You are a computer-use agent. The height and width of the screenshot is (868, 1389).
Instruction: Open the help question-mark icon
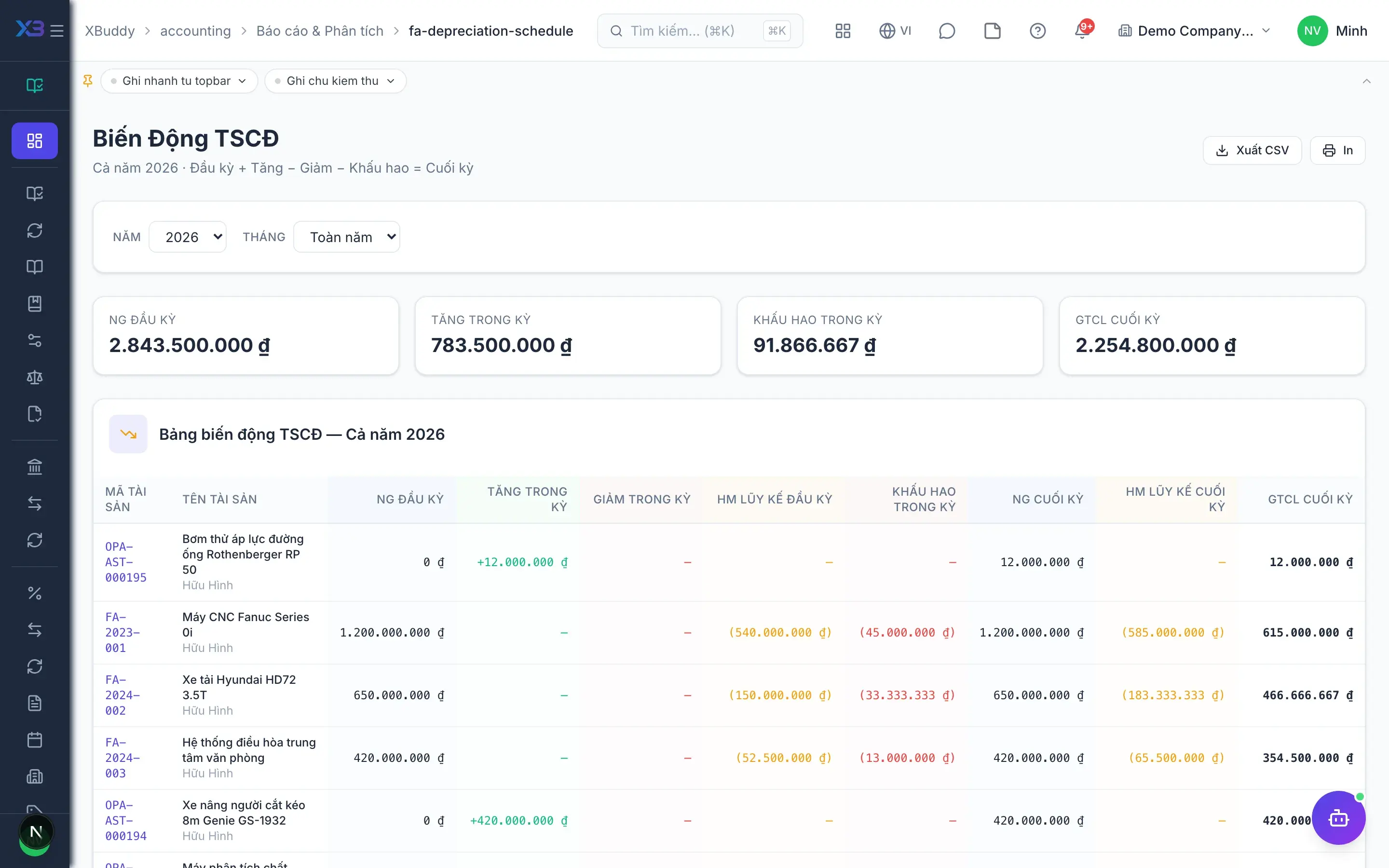[x=1037, y=30]
